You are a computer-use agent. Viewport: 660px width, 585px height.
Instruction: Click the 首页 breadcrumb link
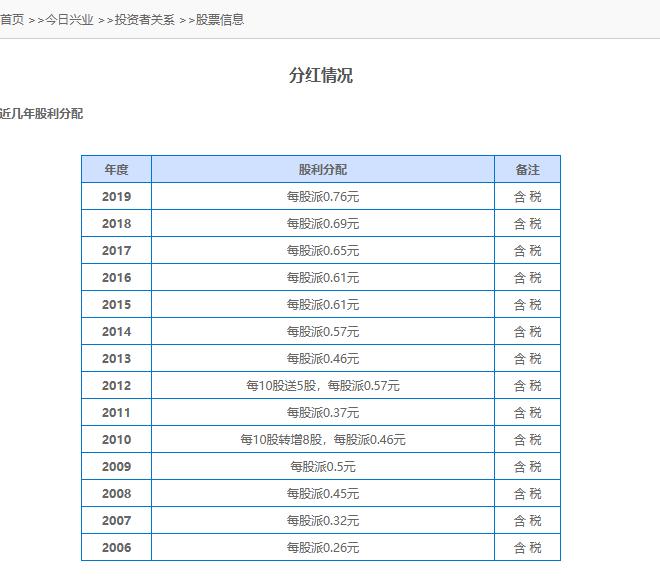[11, 19]
